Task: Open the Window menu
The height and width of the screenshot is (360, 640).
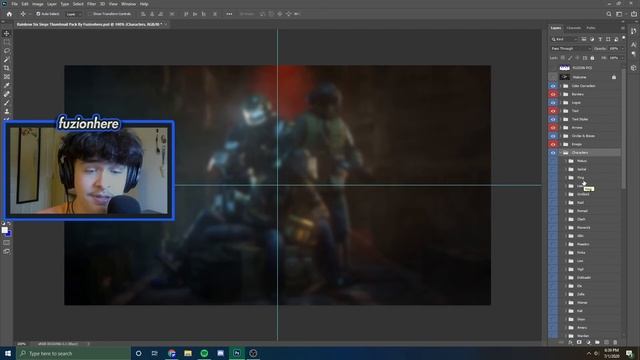Action: coord(128,4)
